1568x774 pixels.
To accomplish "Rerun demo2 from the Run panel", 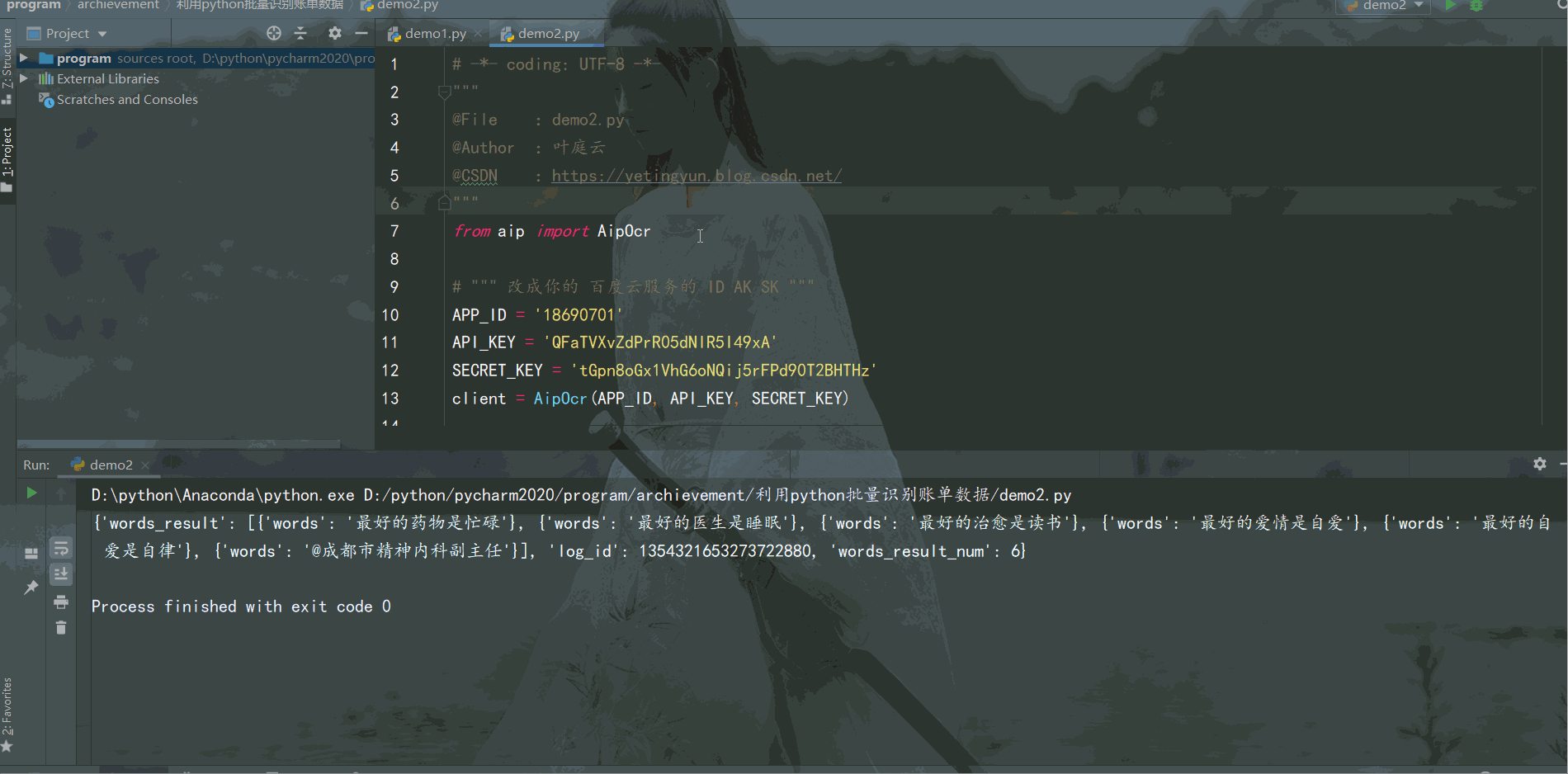I will (31, 493).
